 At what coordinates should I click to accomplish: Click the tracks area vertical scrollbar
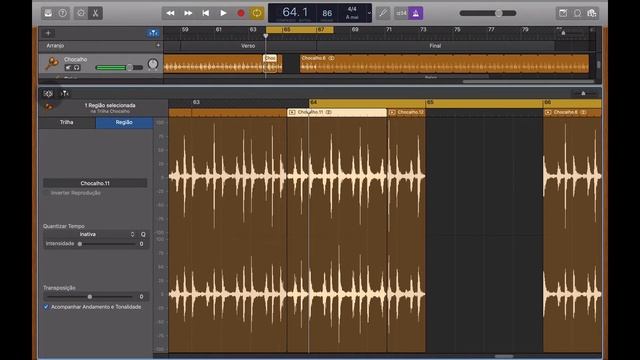pos(598,64)
